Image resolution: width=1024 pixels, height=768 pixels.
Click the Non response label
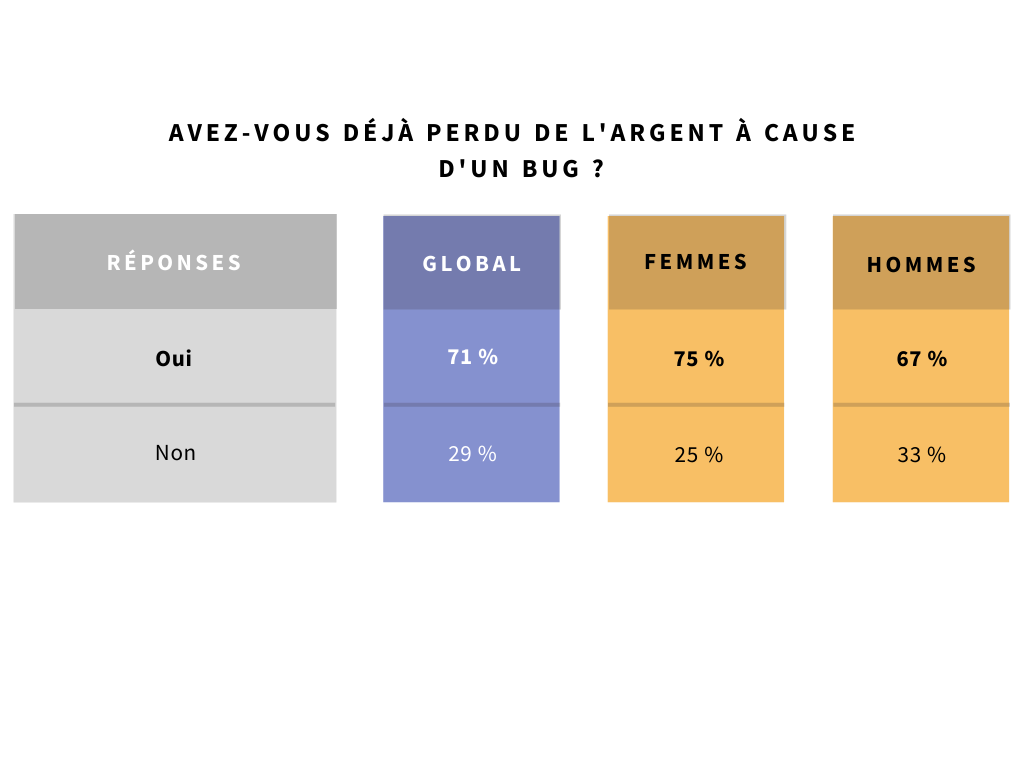[x=175, y=453]
